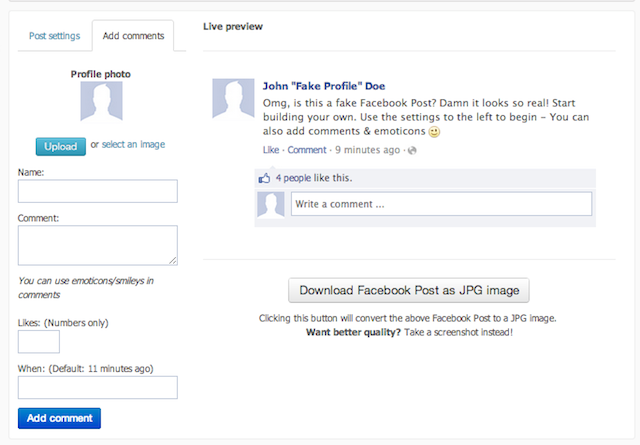This screenshot has height=445, width=640.
Task: Click the Upload button
Action: click(60, 146)
